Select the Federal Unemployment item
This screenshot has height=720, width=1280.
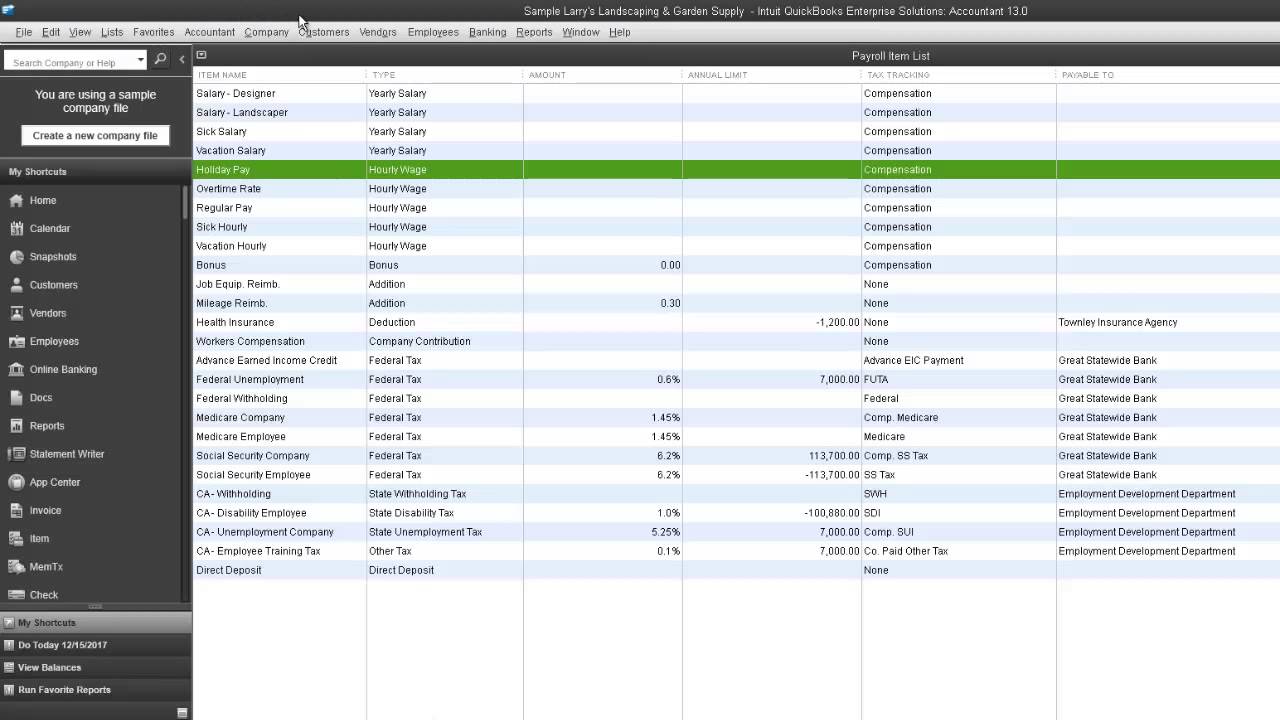250,380
